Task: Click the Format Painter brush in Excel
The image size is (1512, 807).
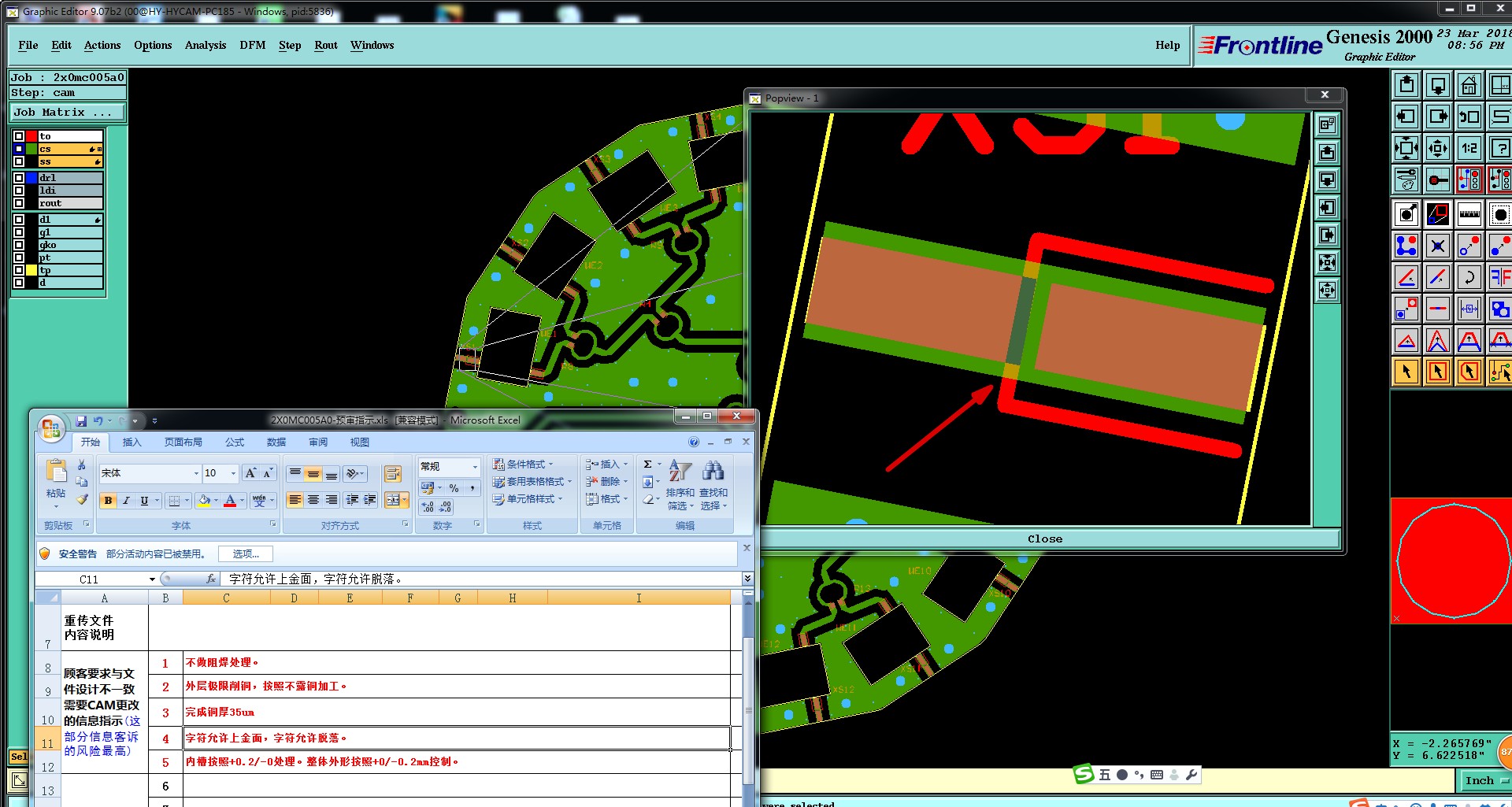Action: click(x=82, y=499)
